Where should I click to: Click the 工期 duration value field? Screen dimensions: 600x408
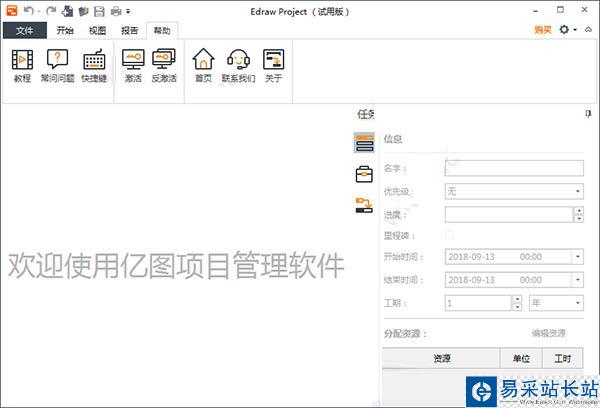coord(478,303)
